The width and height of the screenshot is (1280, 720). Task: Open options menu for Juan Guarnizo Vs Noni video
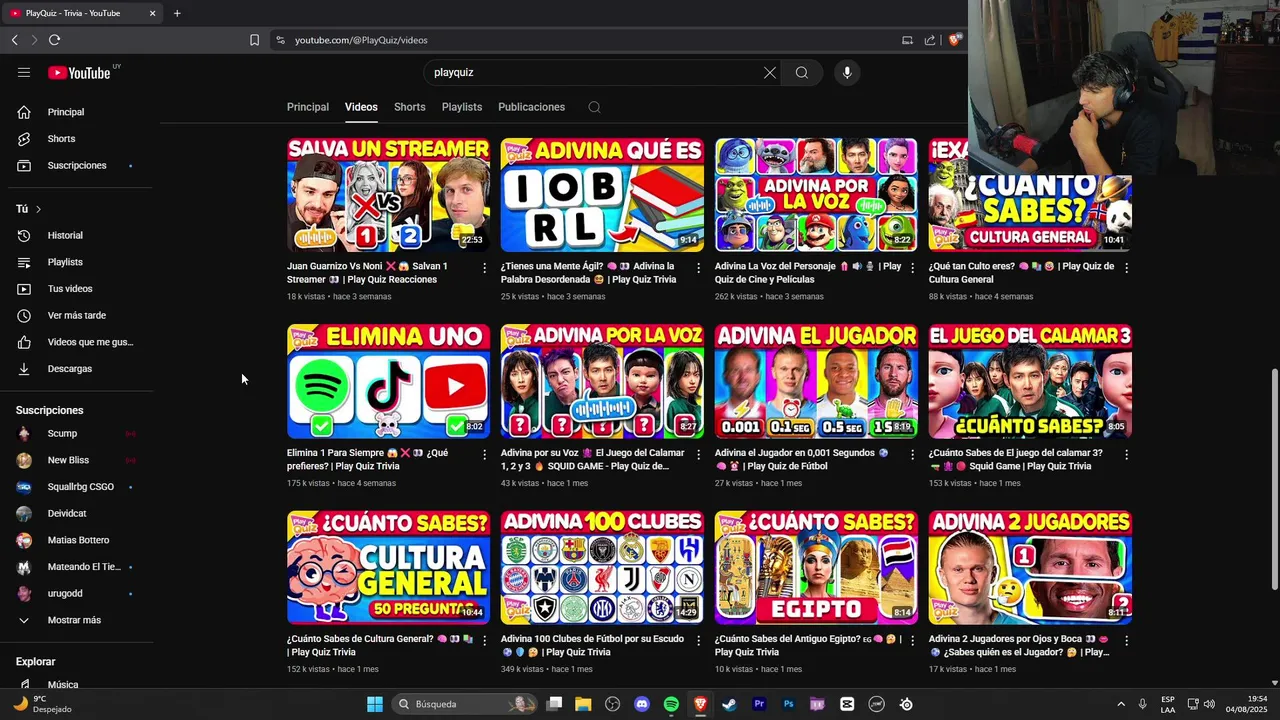click(x=485, y=268)
